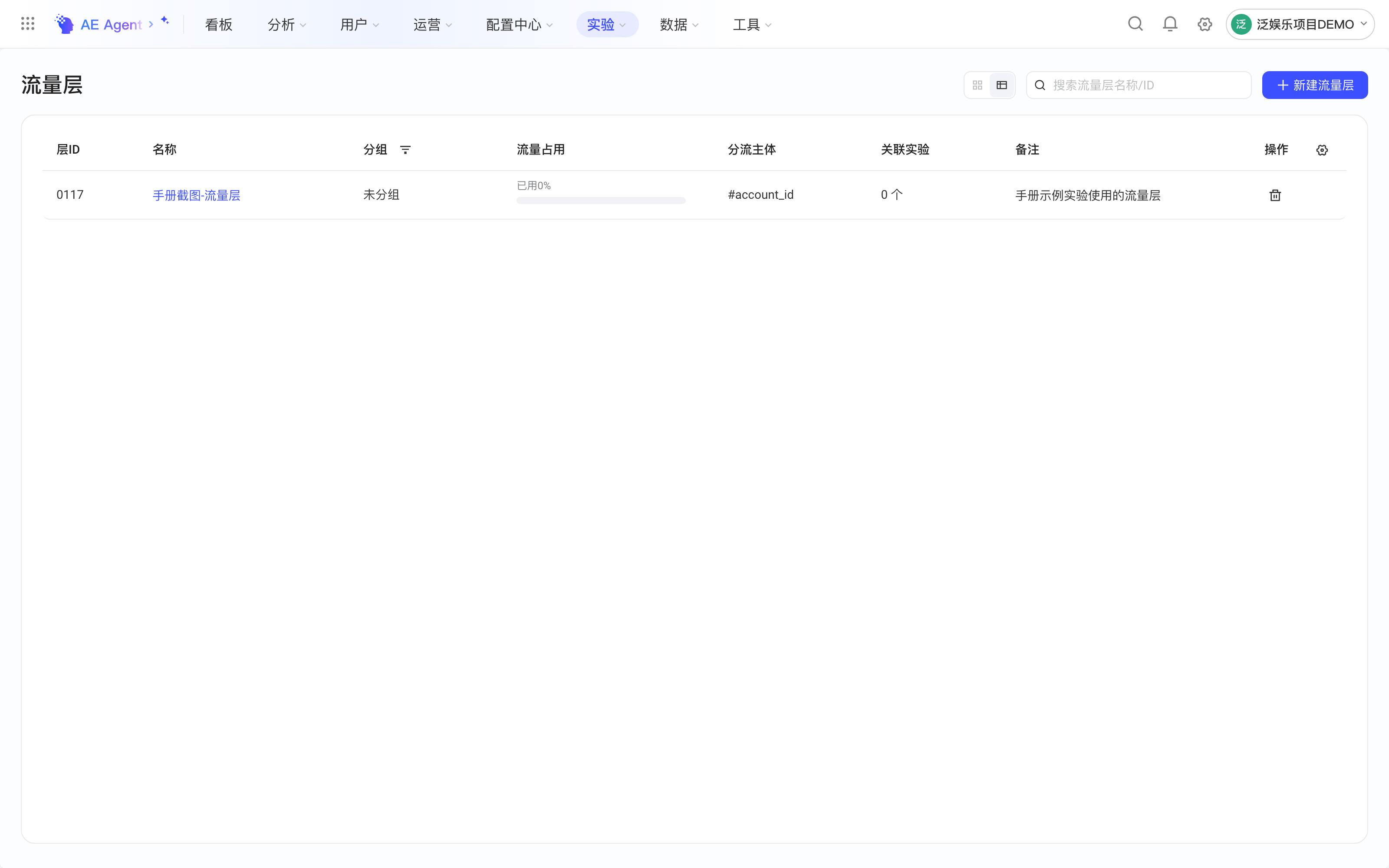Click the 已用0% traffic usage bar
The width and height of the screenshot is (1389, 868).
(x=601, y=201)
